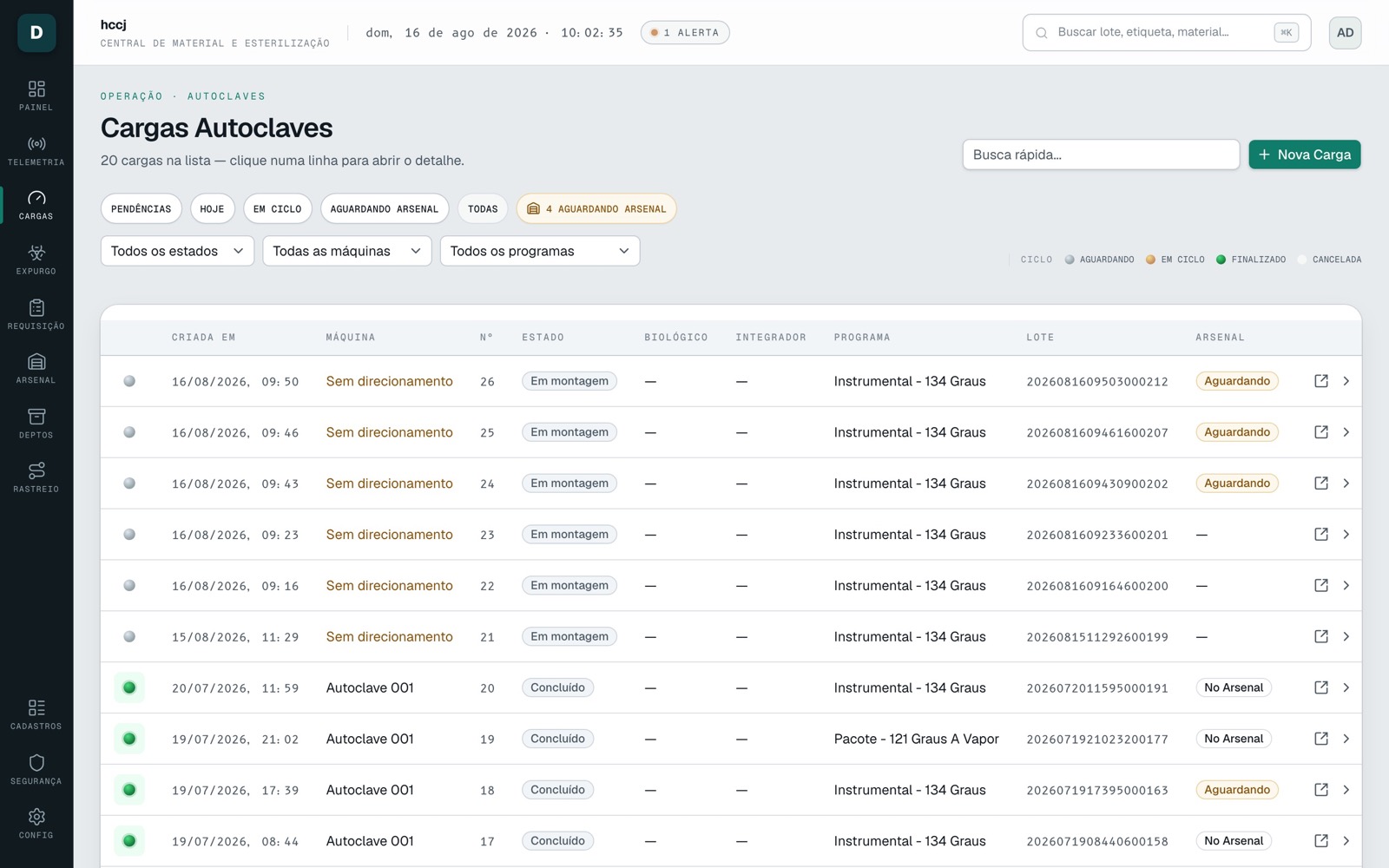This screenshot has width=1389, height=868.
Task: Click Sem direcionamento on load 21 row
Action: pos(390,637)
